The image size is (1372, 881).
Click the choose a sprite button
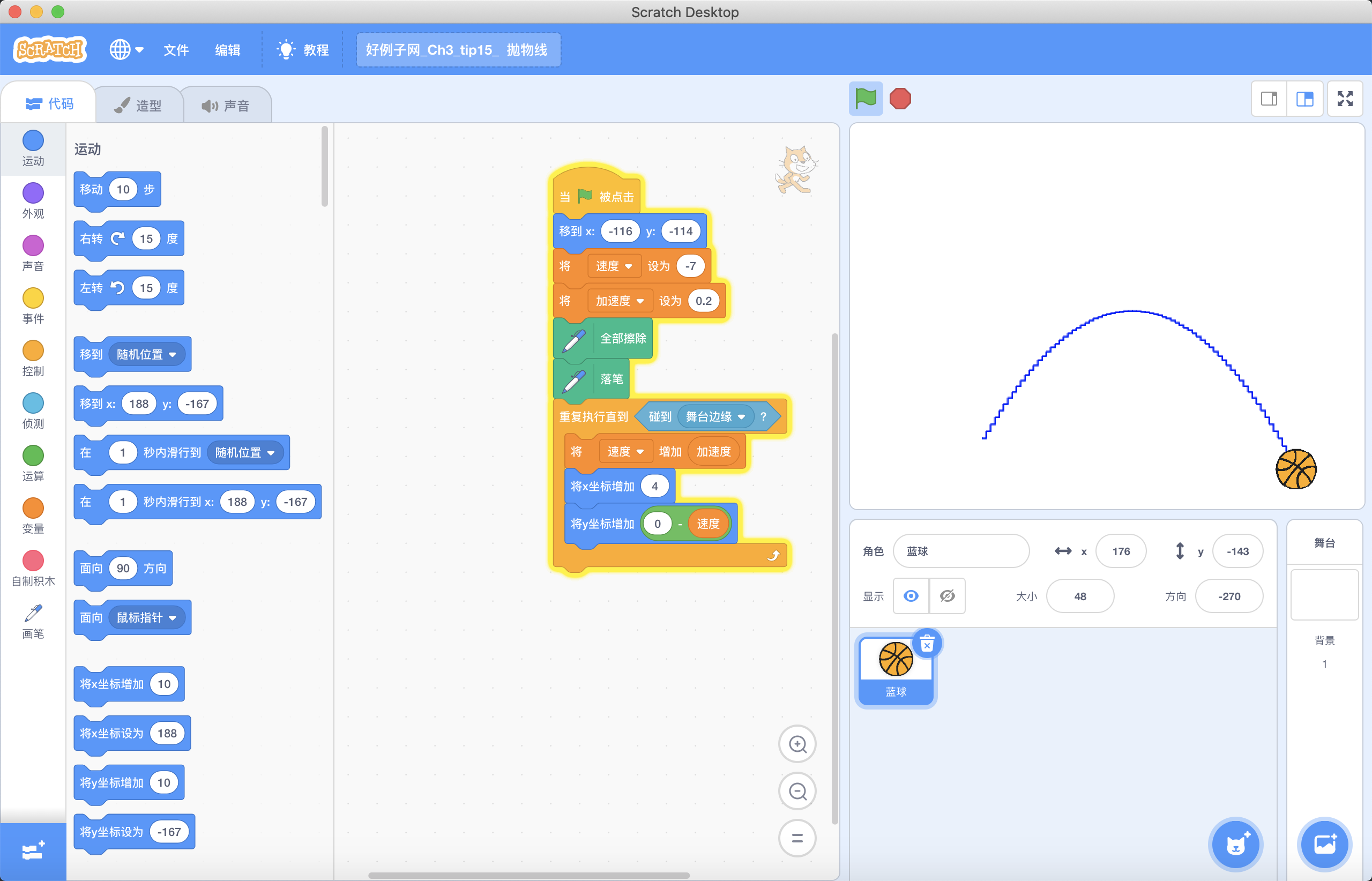coord(1236,844)
